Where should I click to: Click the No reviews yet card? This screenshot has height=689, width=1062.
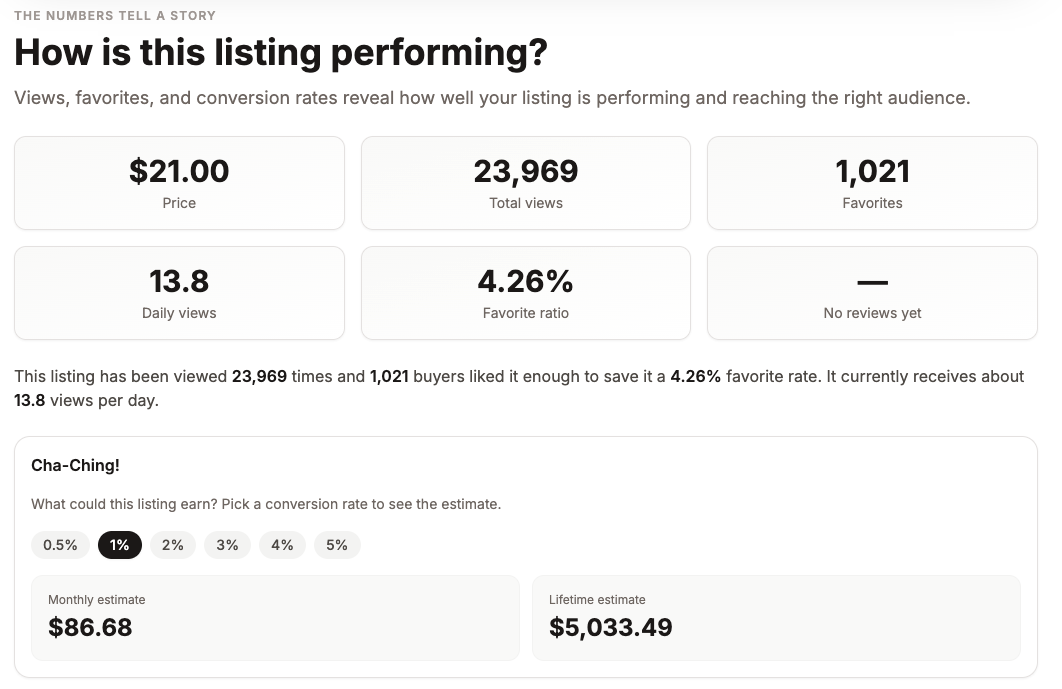click(x=872, y=293)
